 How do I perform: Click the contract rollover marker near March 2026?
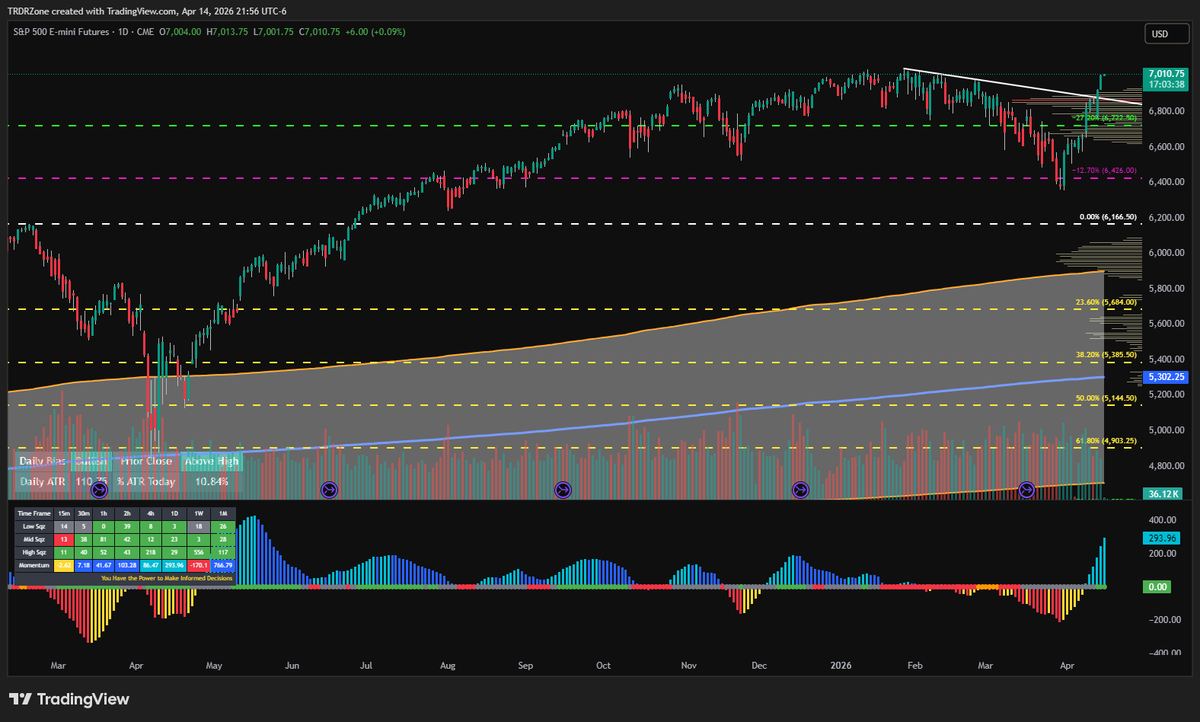click(x=1027, y=490)
